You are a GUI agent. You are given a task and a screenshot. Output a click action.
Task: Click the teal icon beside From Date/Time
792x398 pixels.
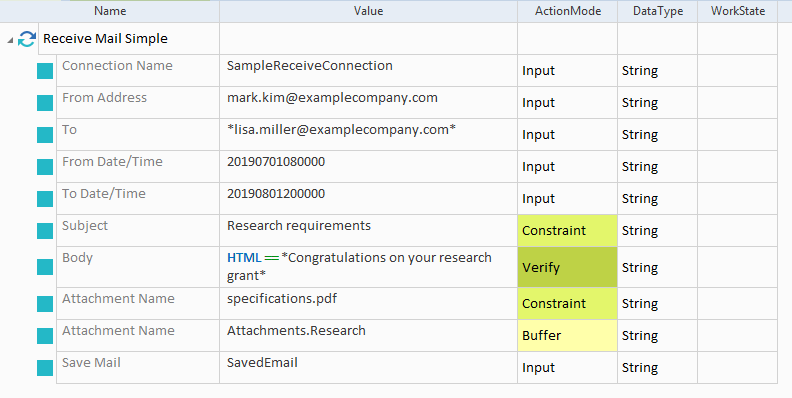(45, 167)
